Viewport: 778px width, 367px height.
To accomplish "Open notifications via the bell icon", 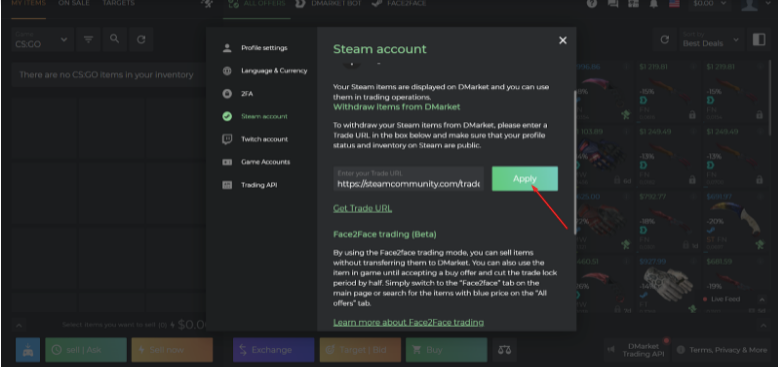I will coord(654,3).
